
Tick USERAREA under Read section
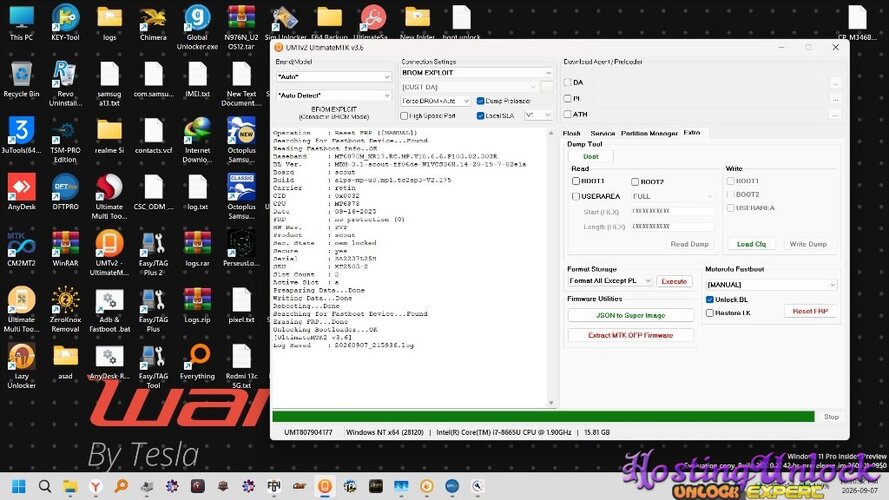click(x=576, y=196)
